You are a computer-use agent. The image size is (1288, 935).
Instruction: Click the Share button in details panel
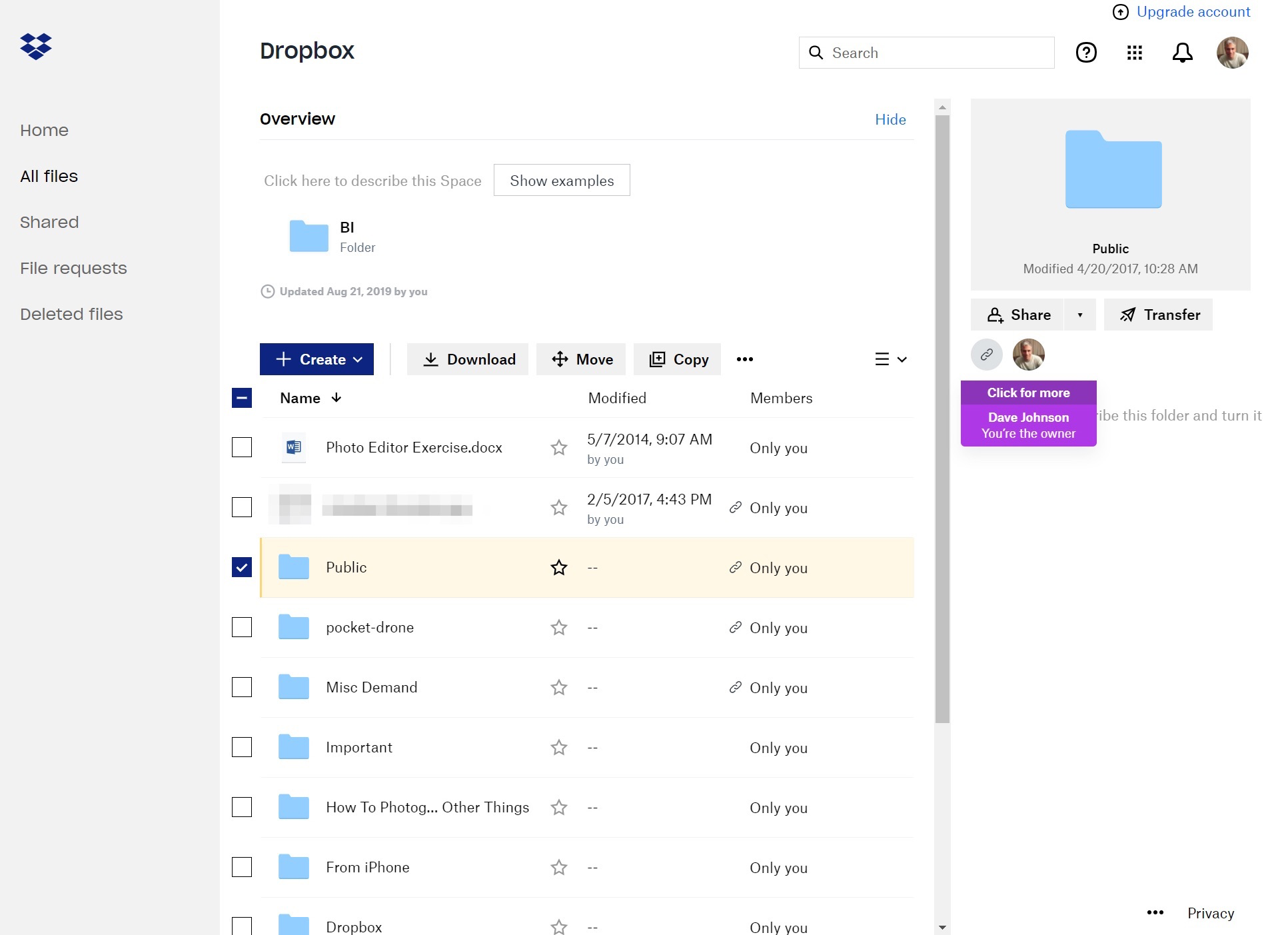tap(1017, 315)
